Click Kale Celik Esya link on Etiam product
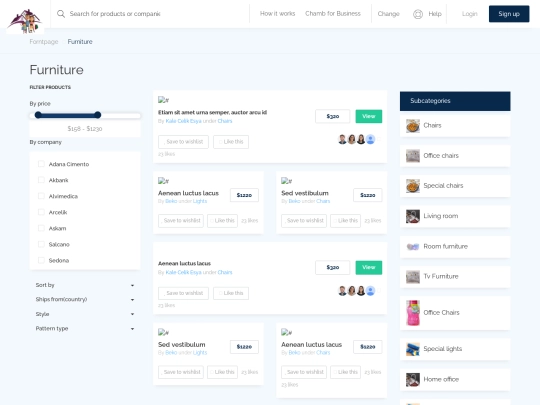Image resolution: width=540 pixels, height=405 pixels. click(184, 121)
